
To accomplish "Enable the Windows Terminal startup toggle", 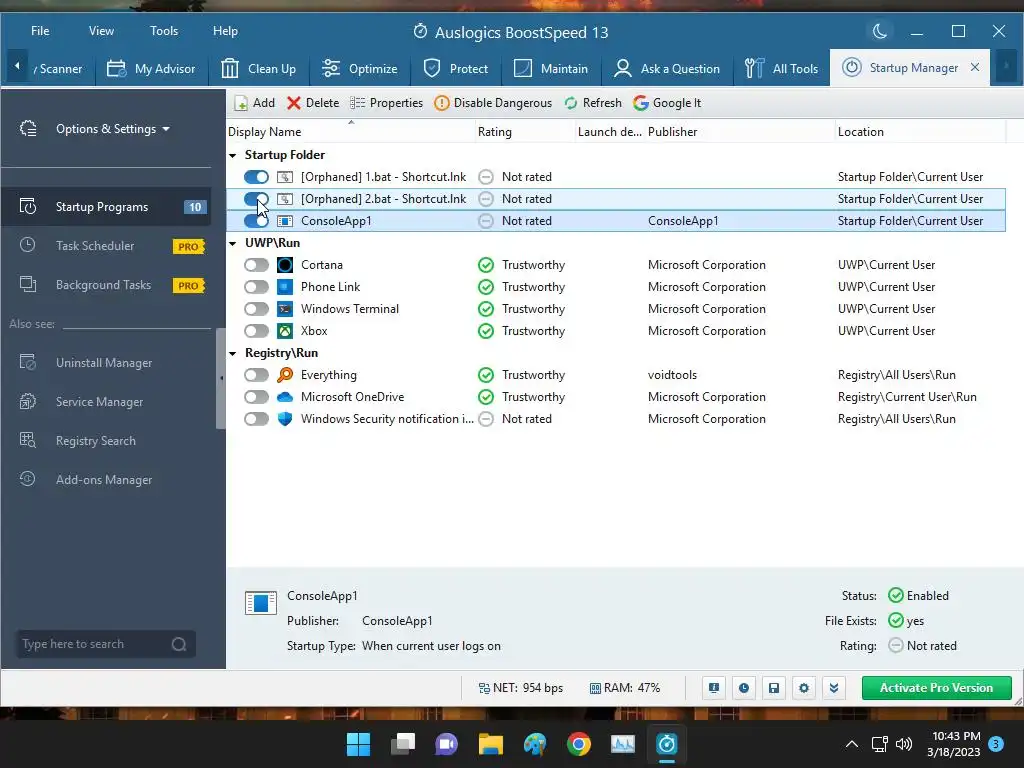I will 257,309.
